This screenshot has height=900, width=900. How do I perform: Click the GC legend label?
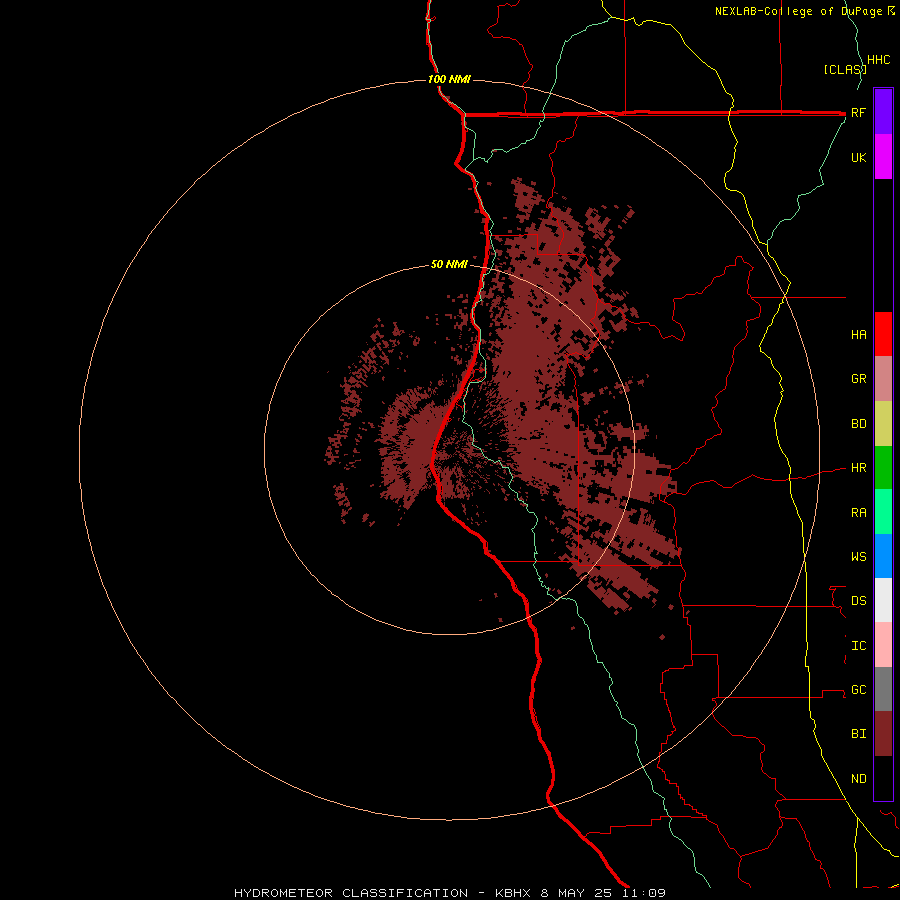coord(858,689)
